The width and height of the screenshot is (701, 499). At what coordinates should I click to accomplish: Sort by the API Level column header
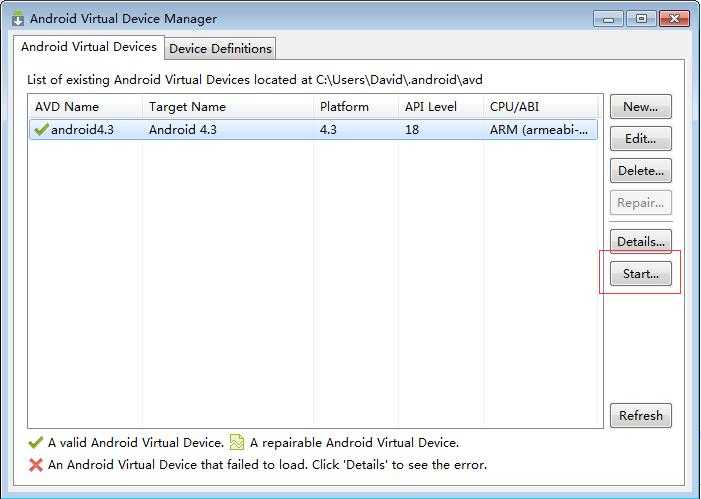[x=441, y=107]
